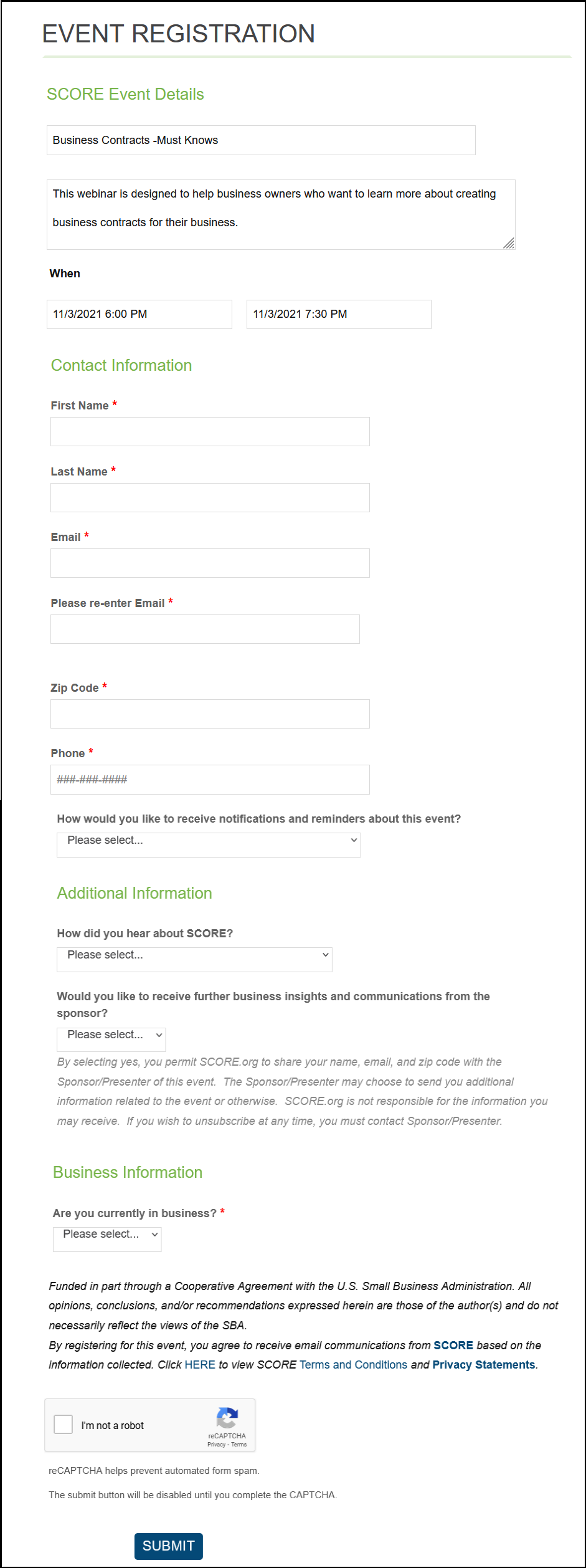Click the Please re-enter Email field
This screenshot has width=586, height=1568.
pos(205,629)
